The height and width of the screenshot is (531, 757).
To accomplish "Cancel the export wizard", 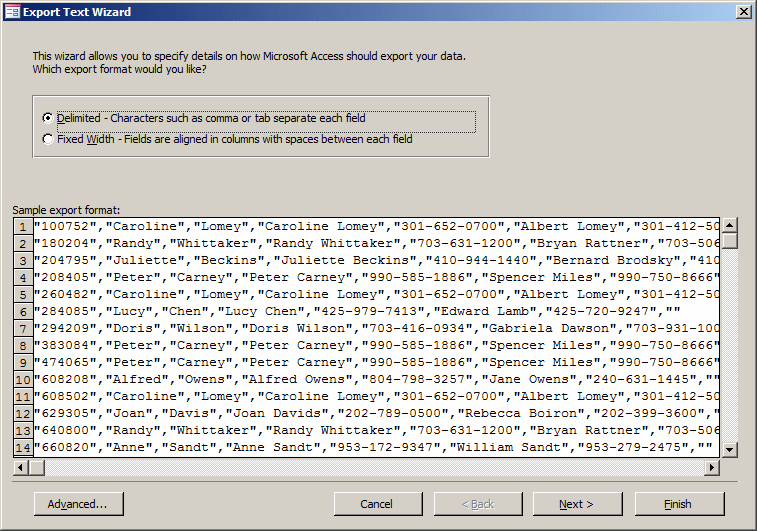I will 378,504.
